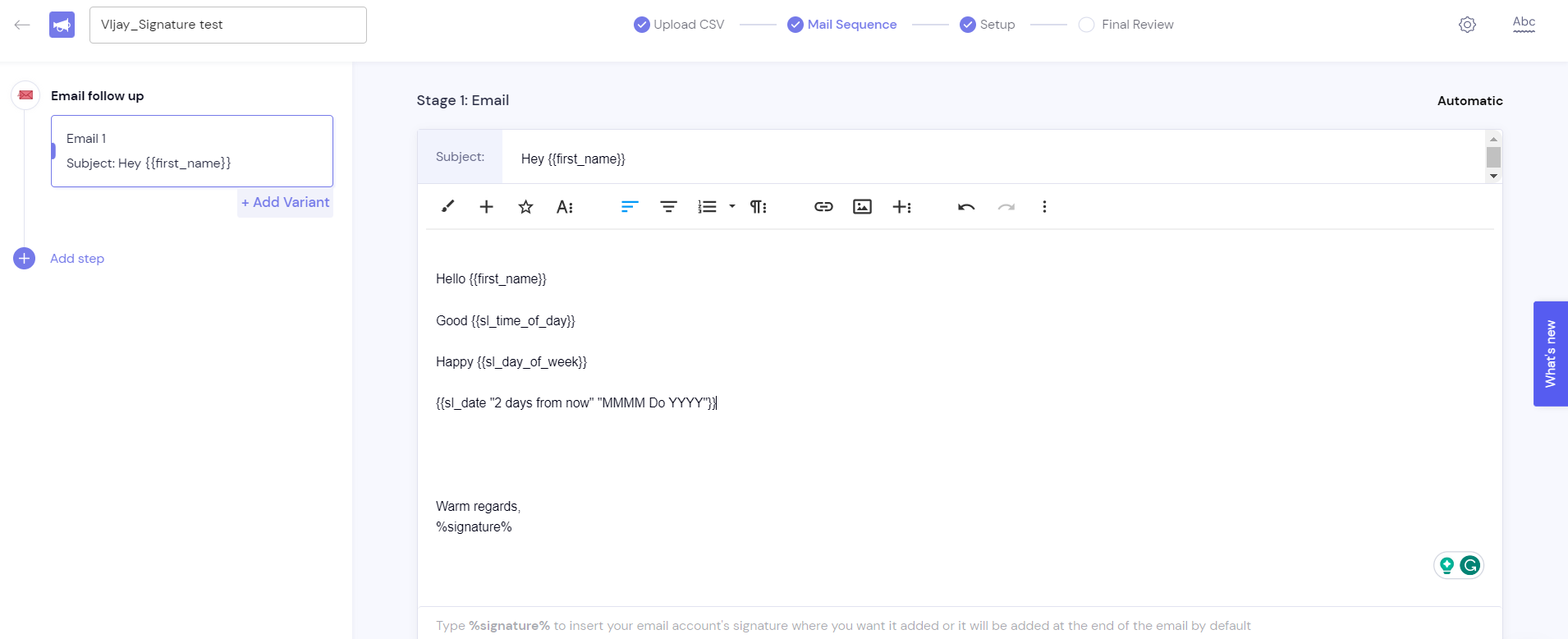
Task: Open the What's new side tab
Action: (x=1551, y=354)
